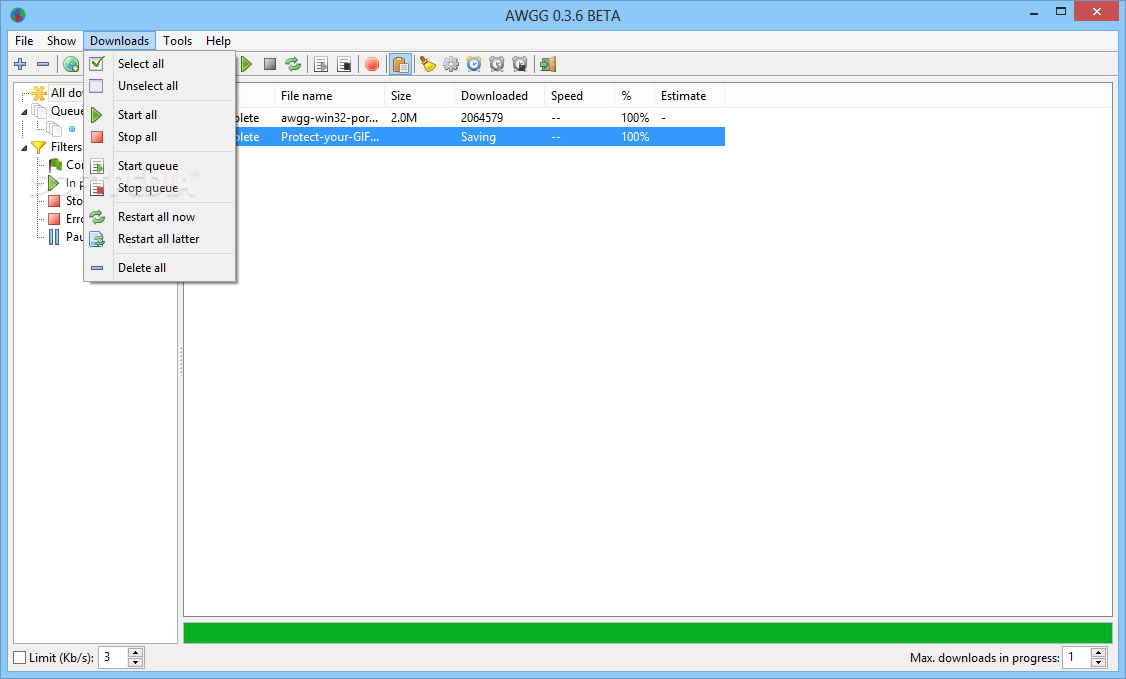Sort by % column header
The height and width of the screenshot is (679, 1126).
click(x=635, y=95)
